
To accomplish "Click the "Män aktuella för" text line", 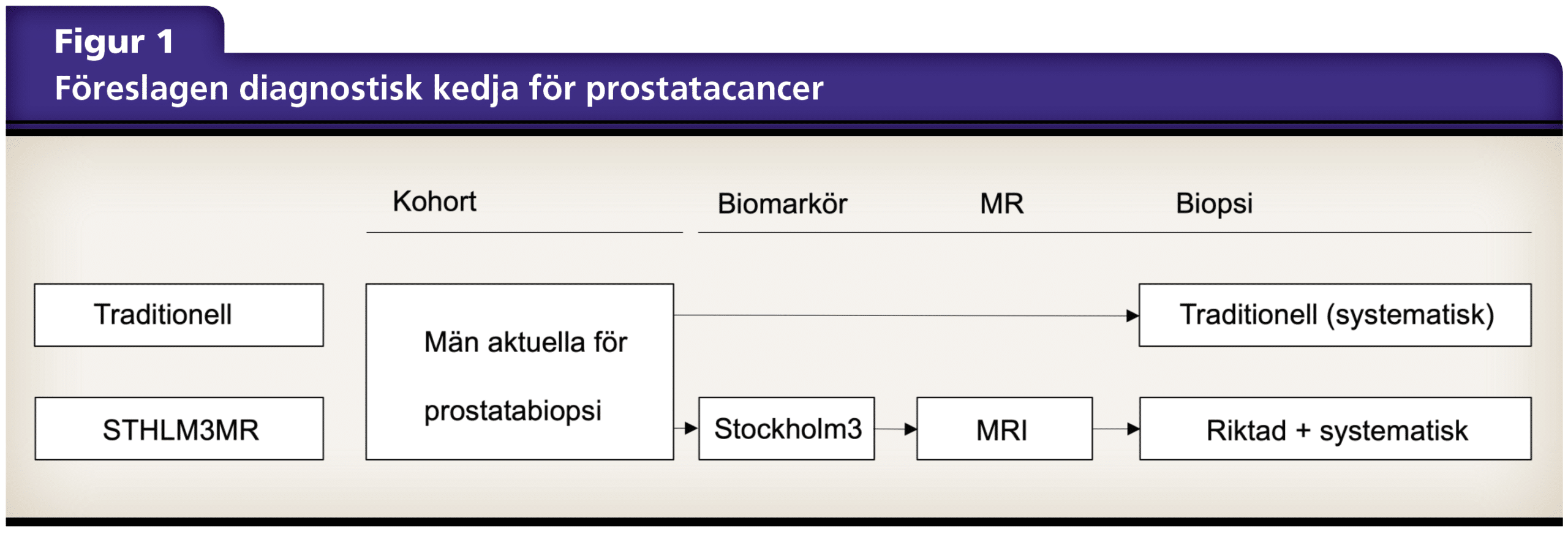I will coord(526,342).
